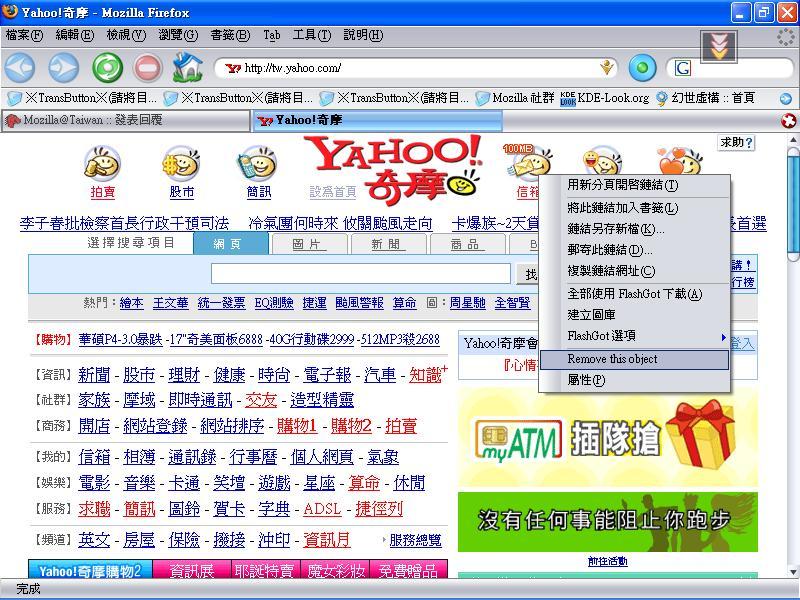800x600 pixels.
Task: Open the 新聞 news link
Action: [x=94, y=375]
